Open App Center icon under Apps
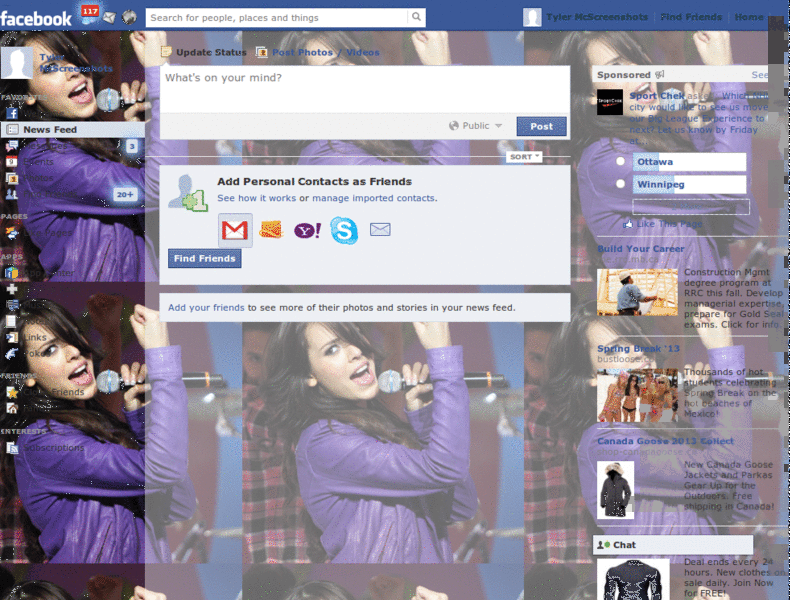The width and height of the screenshot is (800, 600). coord(11,273)
